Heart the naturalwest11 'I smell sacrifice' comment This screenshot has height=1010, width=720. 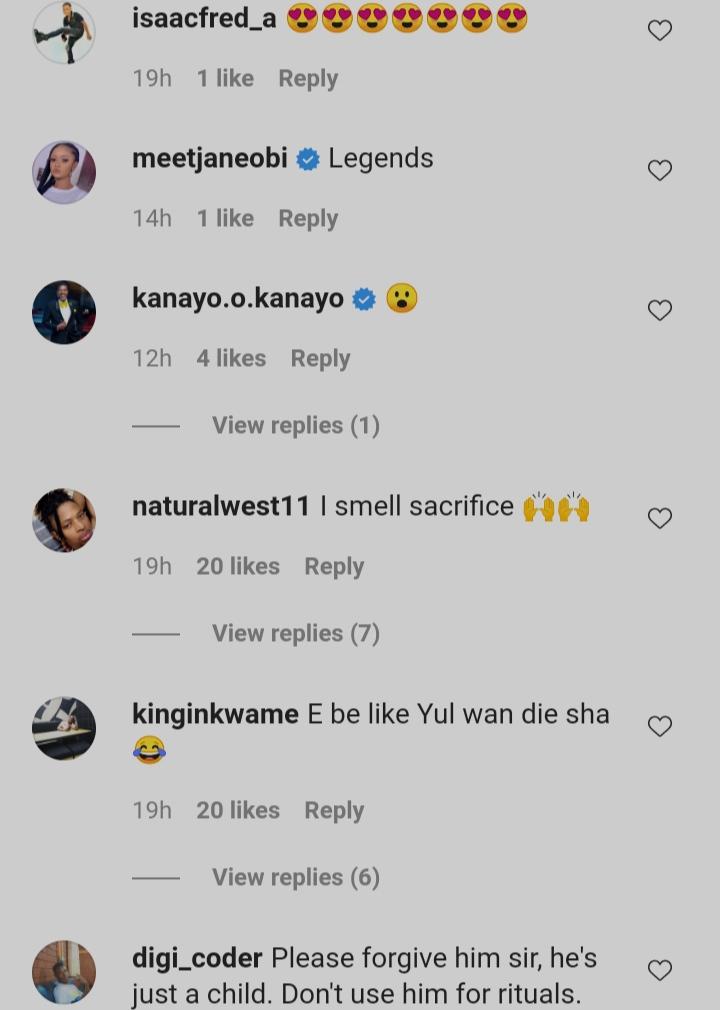[660, 518]
